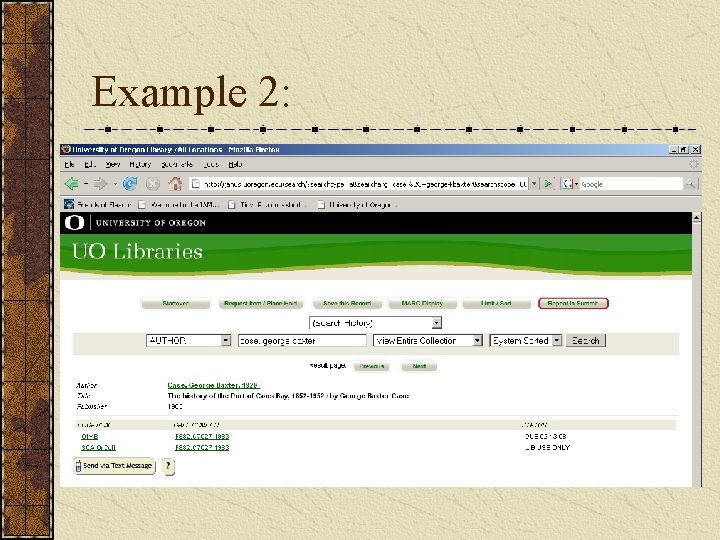Click the Save this Record button
720x540 pixels.
[x=347, y=304]
